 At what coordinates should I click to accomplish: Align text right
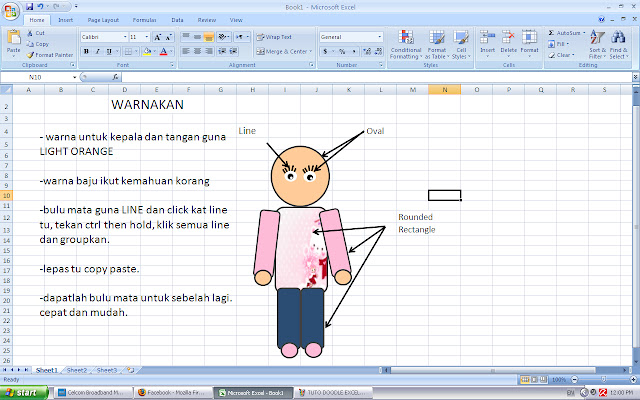[209, 51]
